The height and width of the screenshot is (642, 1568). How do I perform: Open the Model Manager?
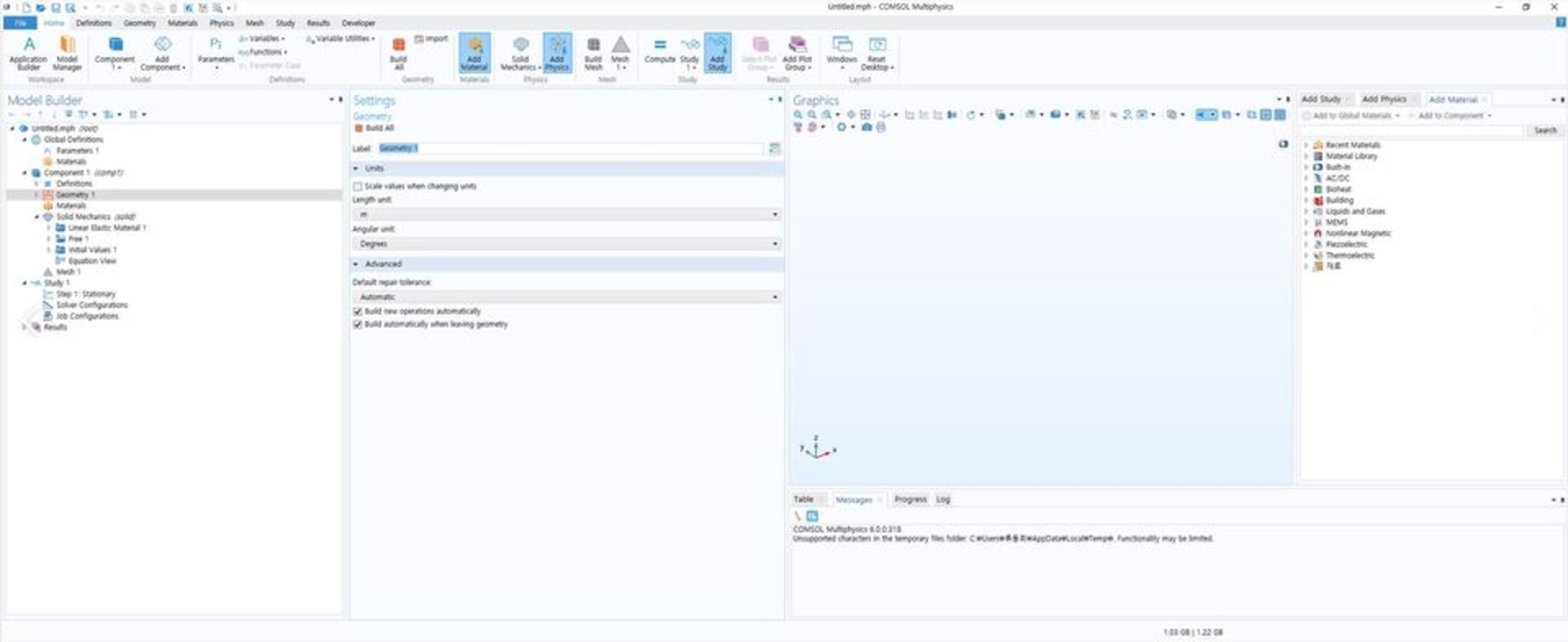(67, 53)
